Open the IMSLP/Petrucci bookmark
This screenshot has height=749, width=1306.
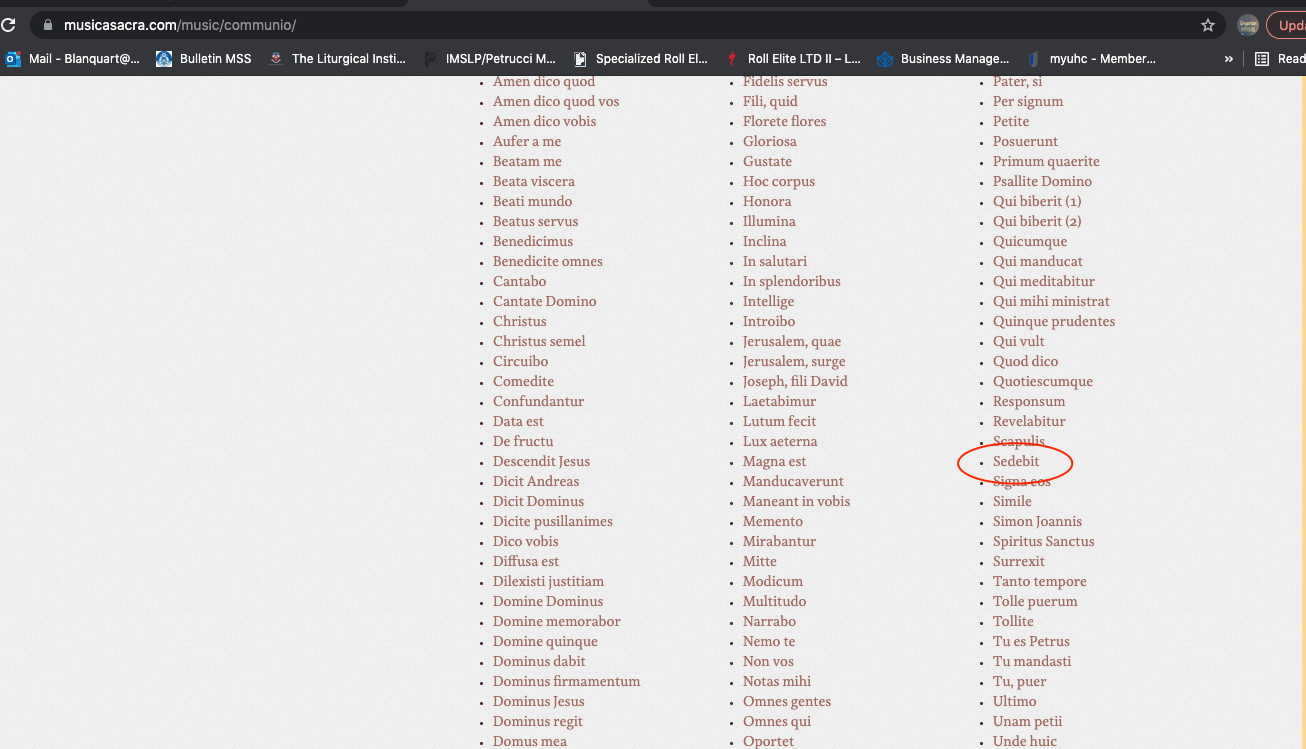coord(490,59)
